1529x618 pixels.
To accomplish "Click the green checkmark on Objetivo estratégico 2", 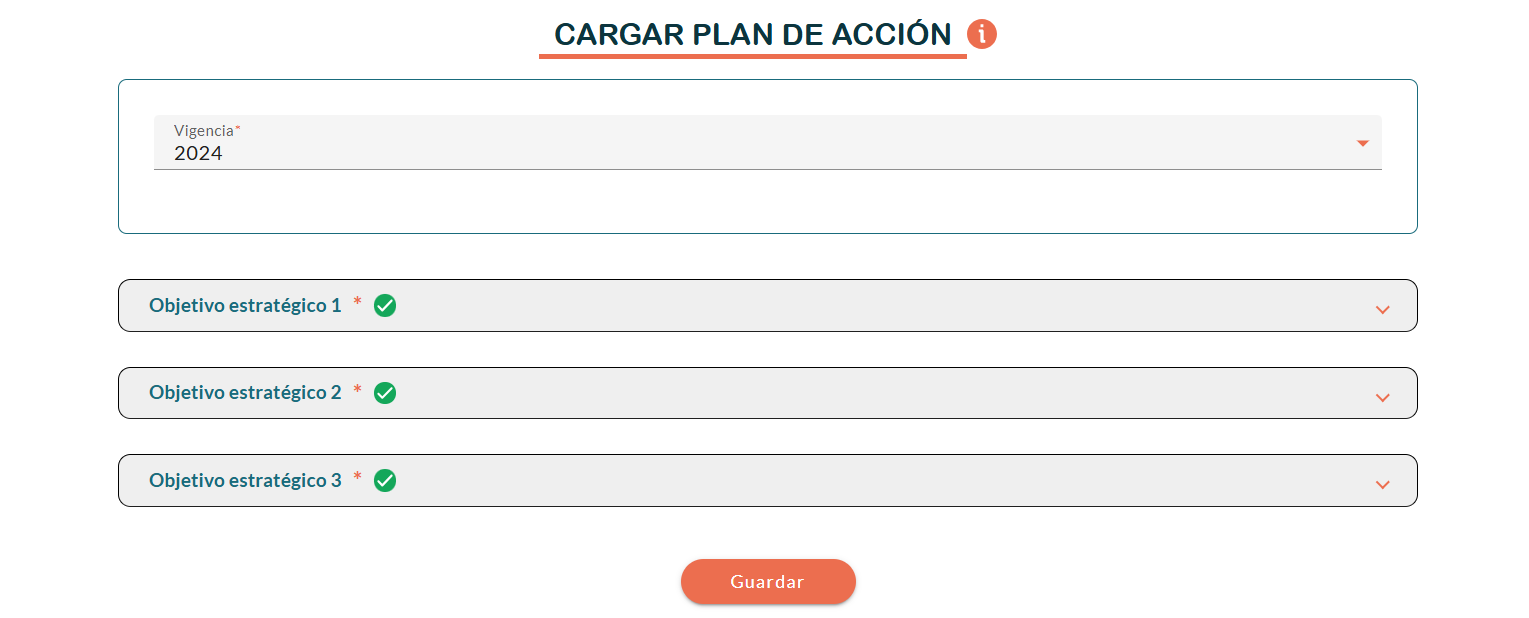I will pos(385,393).
